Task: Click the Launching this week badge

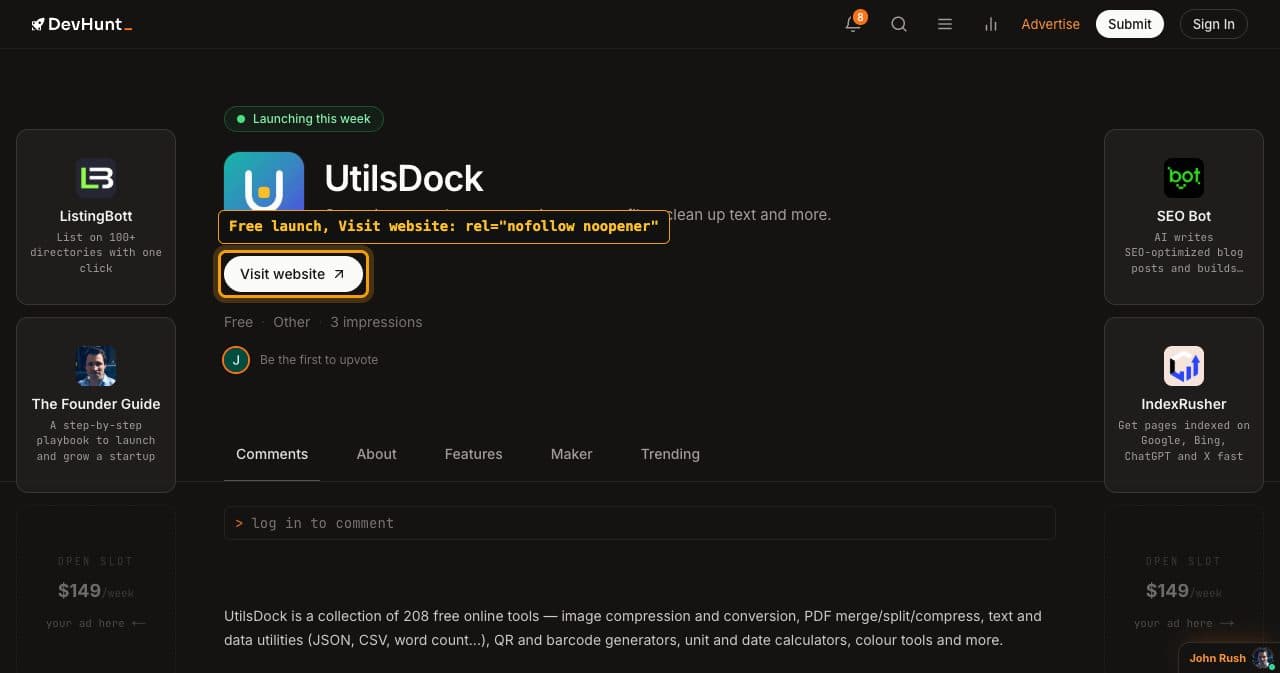Action: click(304, 119)
